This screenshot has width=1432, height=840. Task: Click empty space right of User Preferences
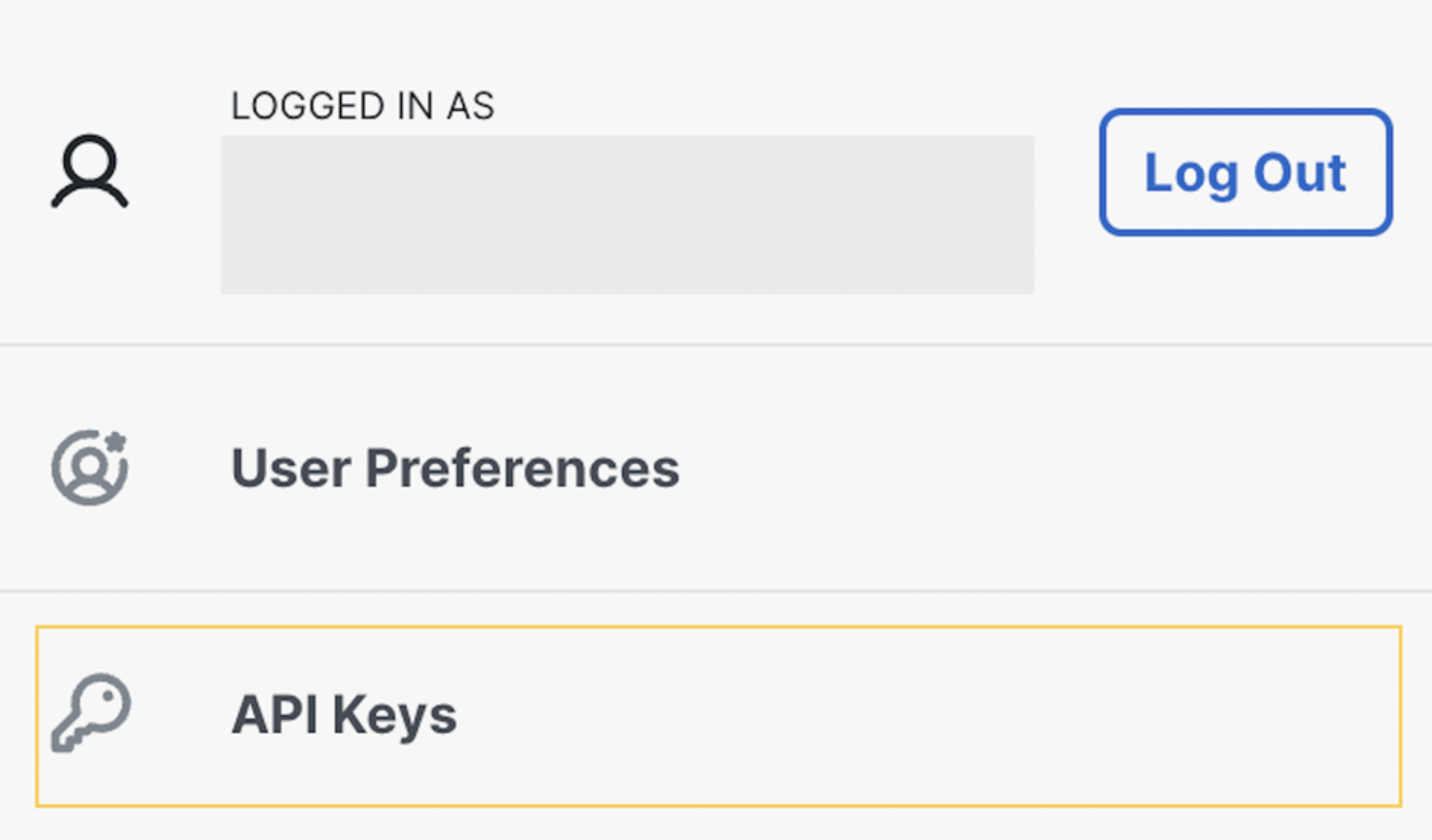tap(1031, 468)
